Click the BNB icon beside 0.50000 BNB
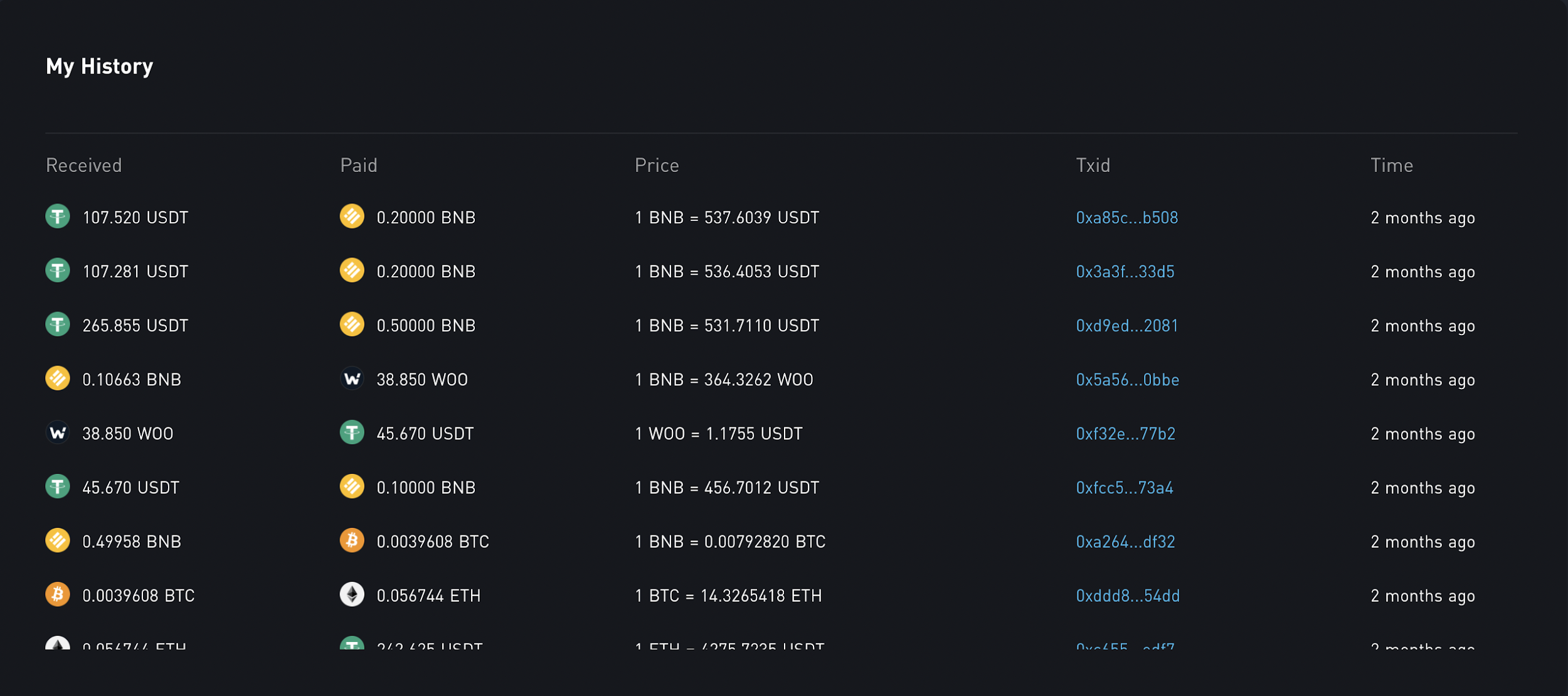 pyautogui.click(x=352, y=324)
